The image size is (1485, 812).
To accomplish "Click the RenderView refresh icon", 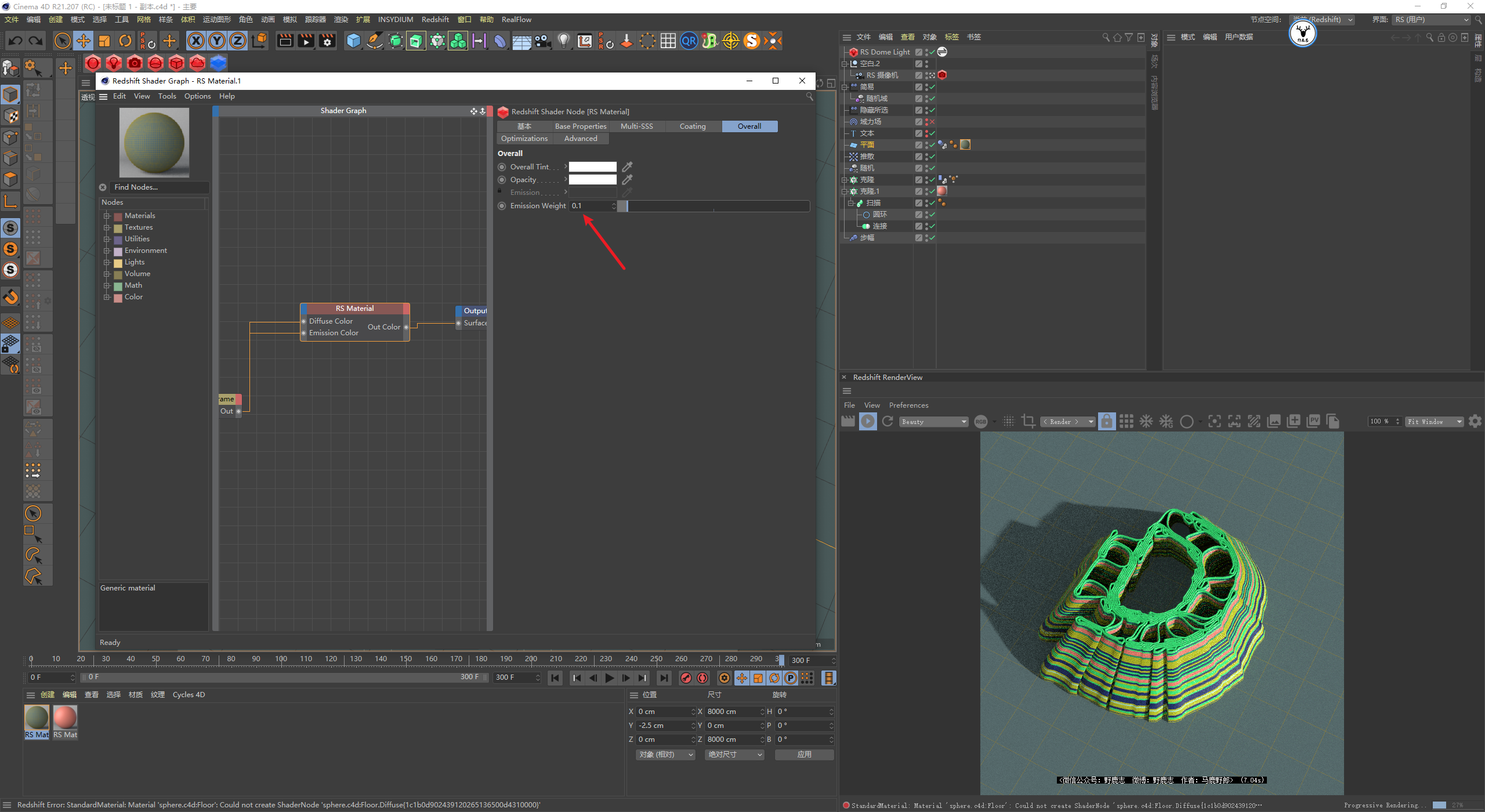I will click(888, 422).
